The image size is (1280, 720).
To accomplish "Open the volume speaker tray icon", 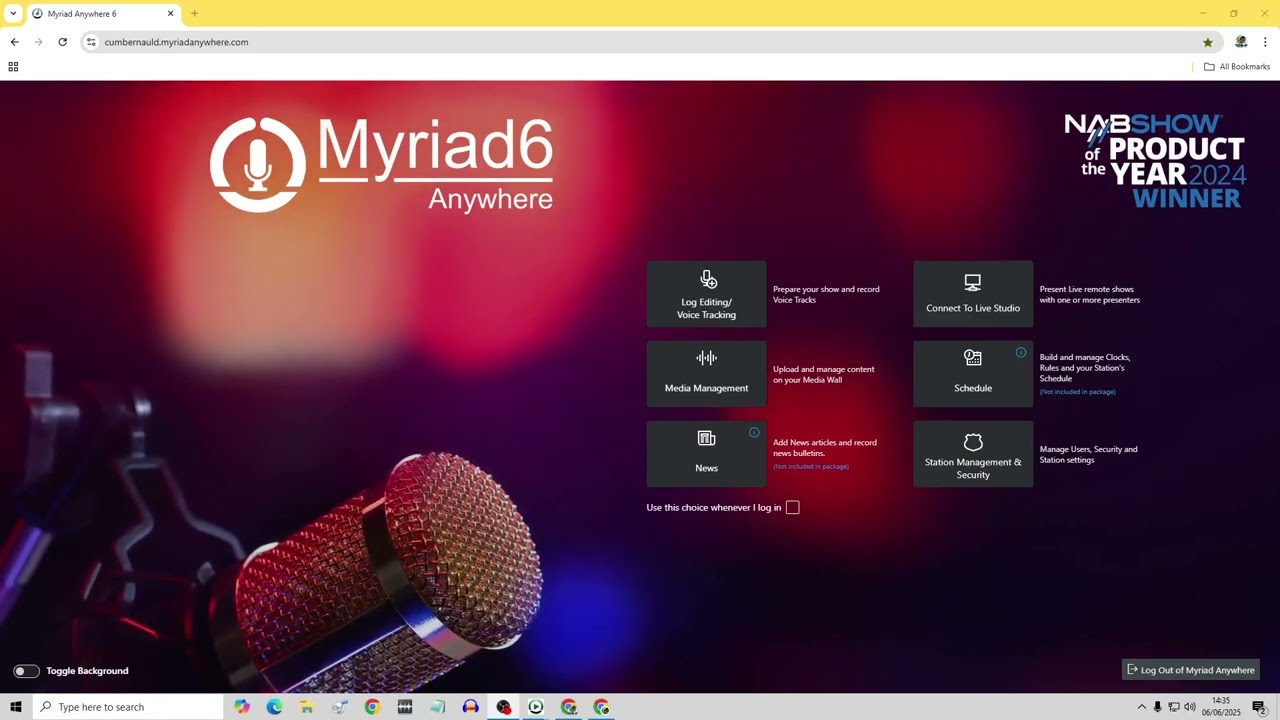I will pyautogui.click(x=1190, y=707).
